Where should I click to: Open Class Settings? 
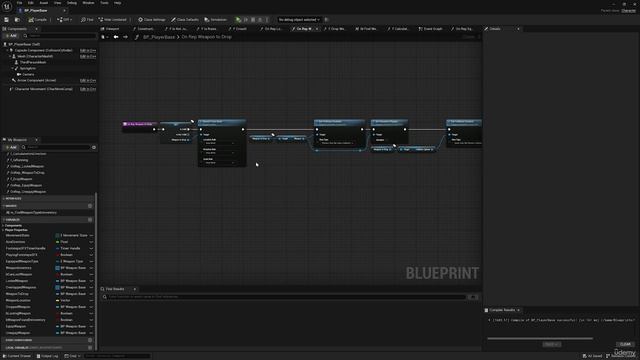pos(152,20)
